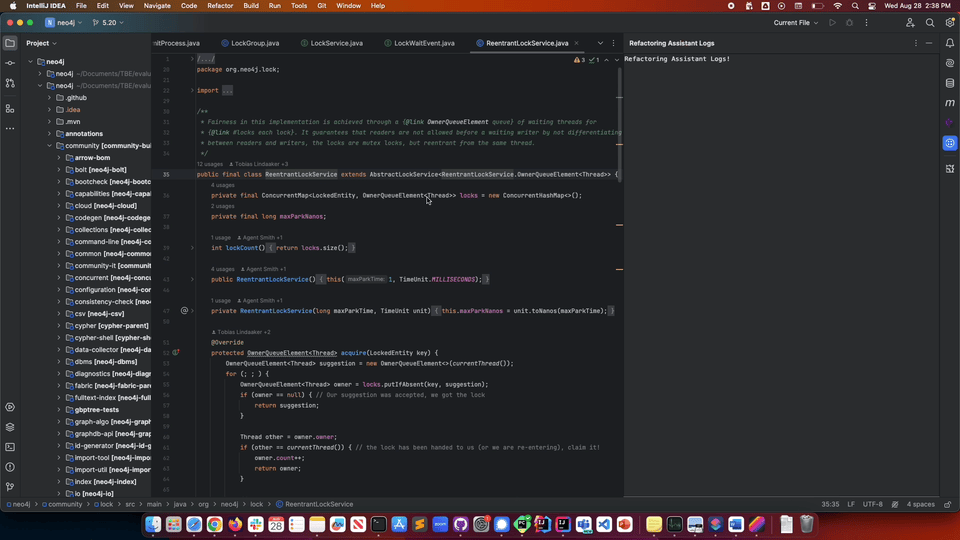This screenshot has width=960, height=540.
Task: Open the Commit tool window icon
Action: coord(10,63)
